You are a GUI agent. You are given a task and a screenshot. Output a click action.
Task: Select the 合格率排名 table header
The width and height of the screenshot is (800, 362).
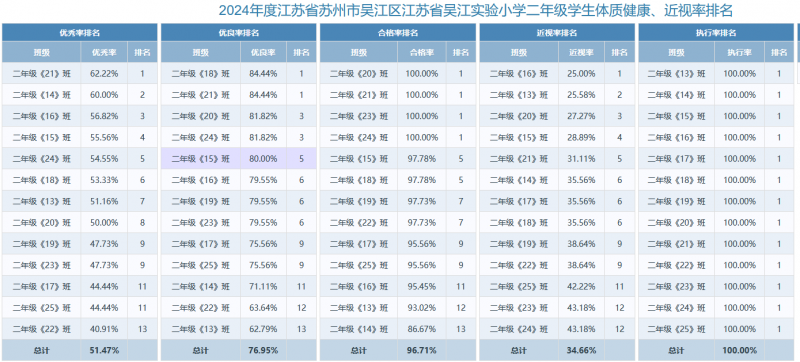coord(398,33)
